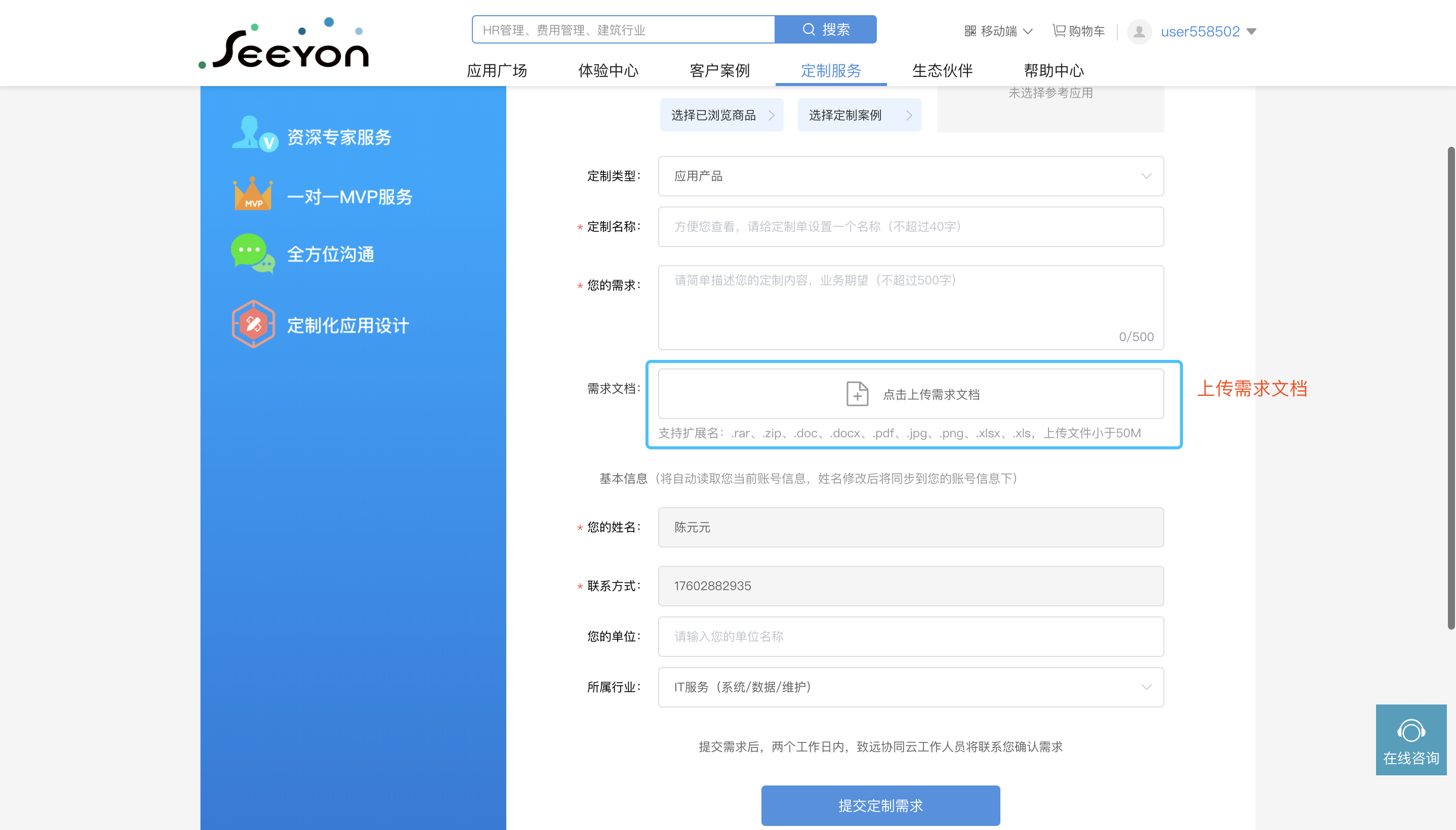Viewport: 1456px width, 830px height.
Task: Click the Seeyon logo
Action: (x=284, y=44)
